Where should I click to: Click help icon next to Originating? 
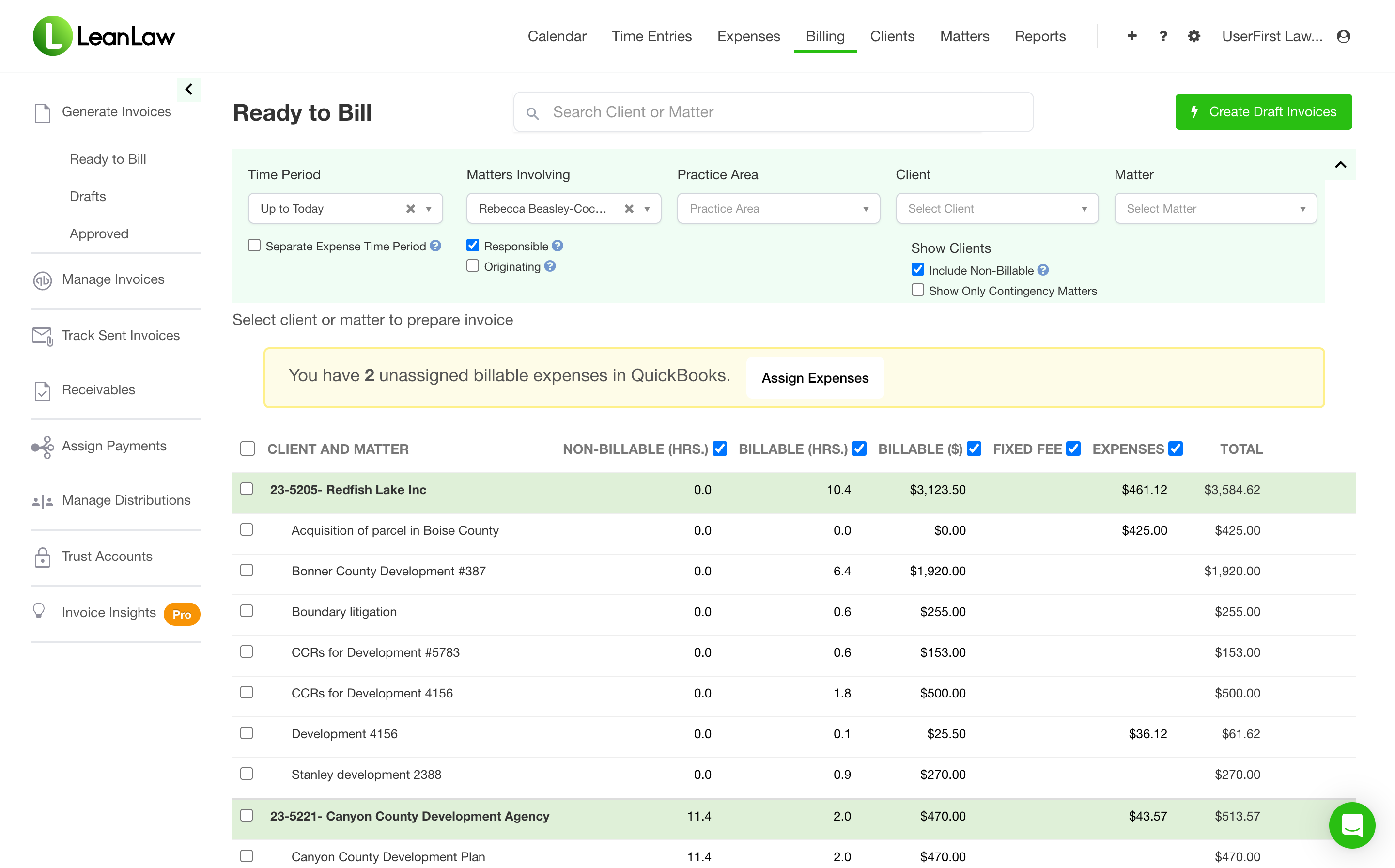click(550, 266)
